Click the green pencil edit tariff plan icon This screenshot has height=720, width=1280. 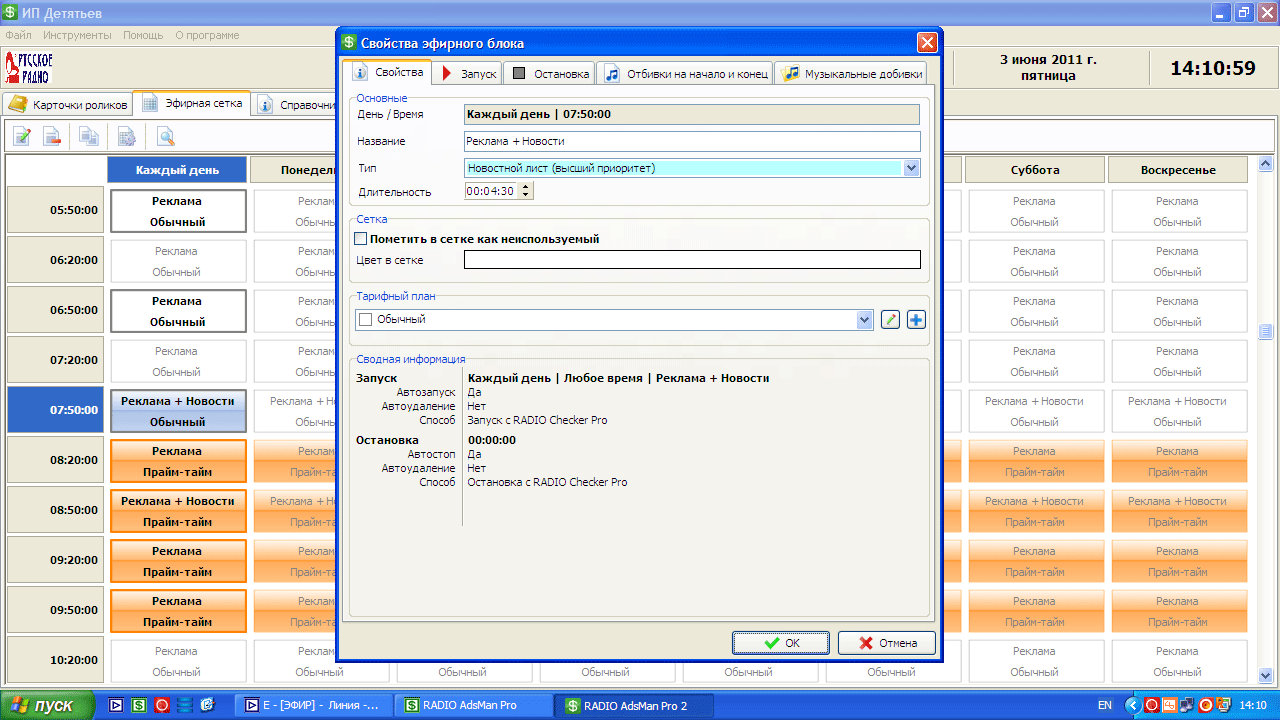tap(890, 320)
